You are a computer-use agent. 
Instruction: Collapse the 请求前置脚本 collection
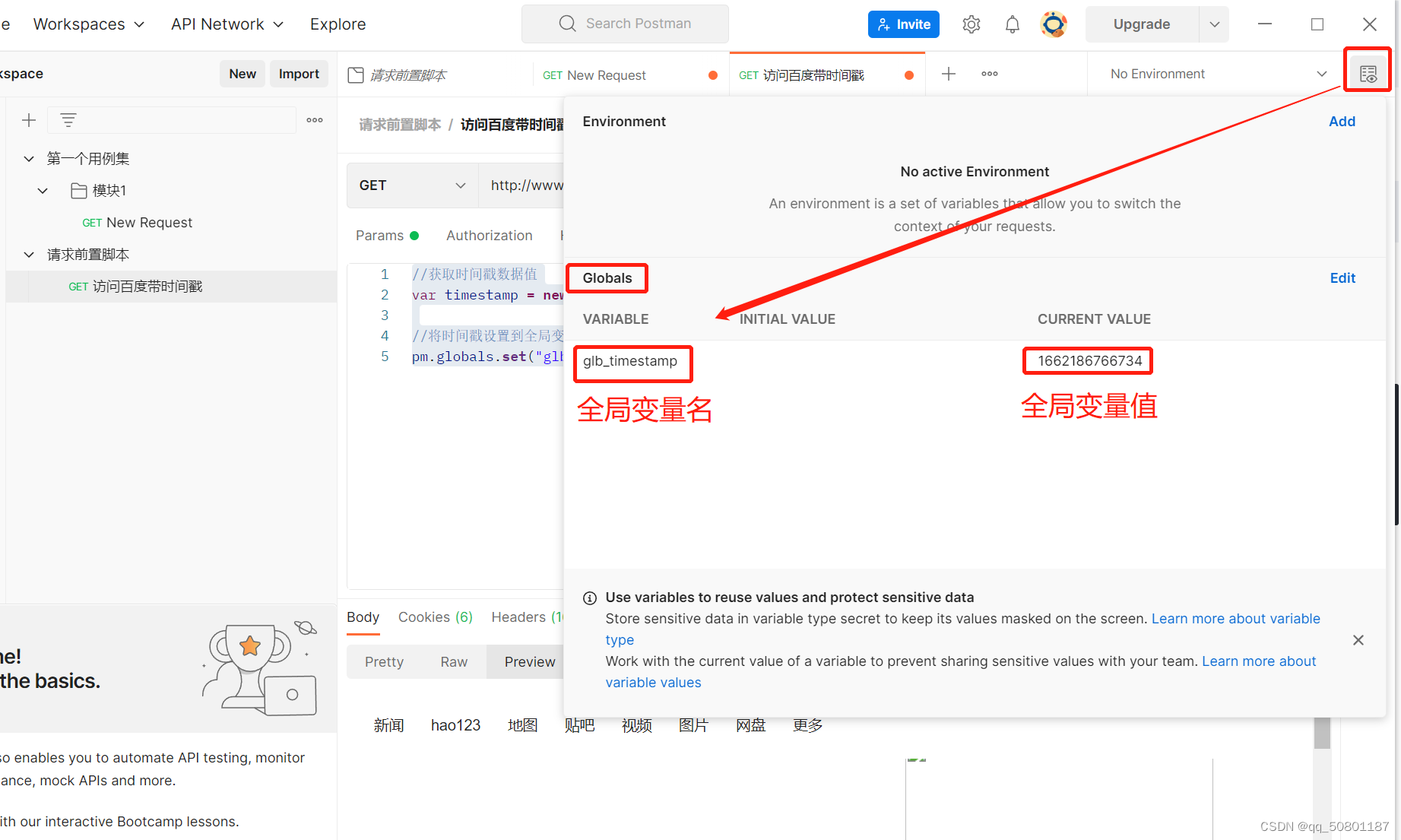[29, 255]
